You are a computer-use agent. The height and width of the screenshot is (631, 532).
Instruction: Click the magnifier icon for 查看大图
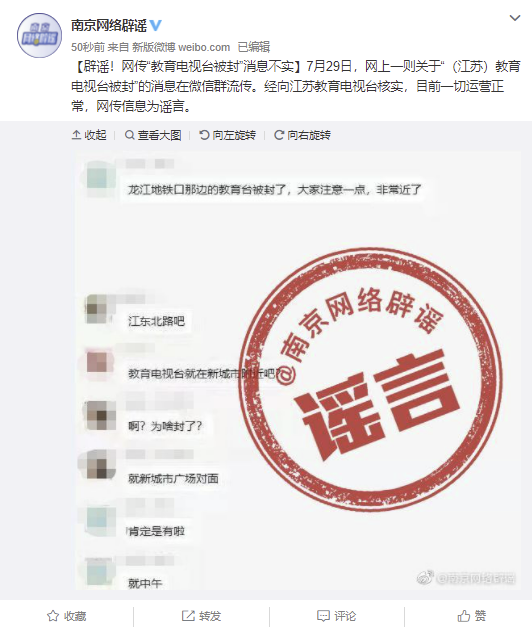(x=130, y=135)
